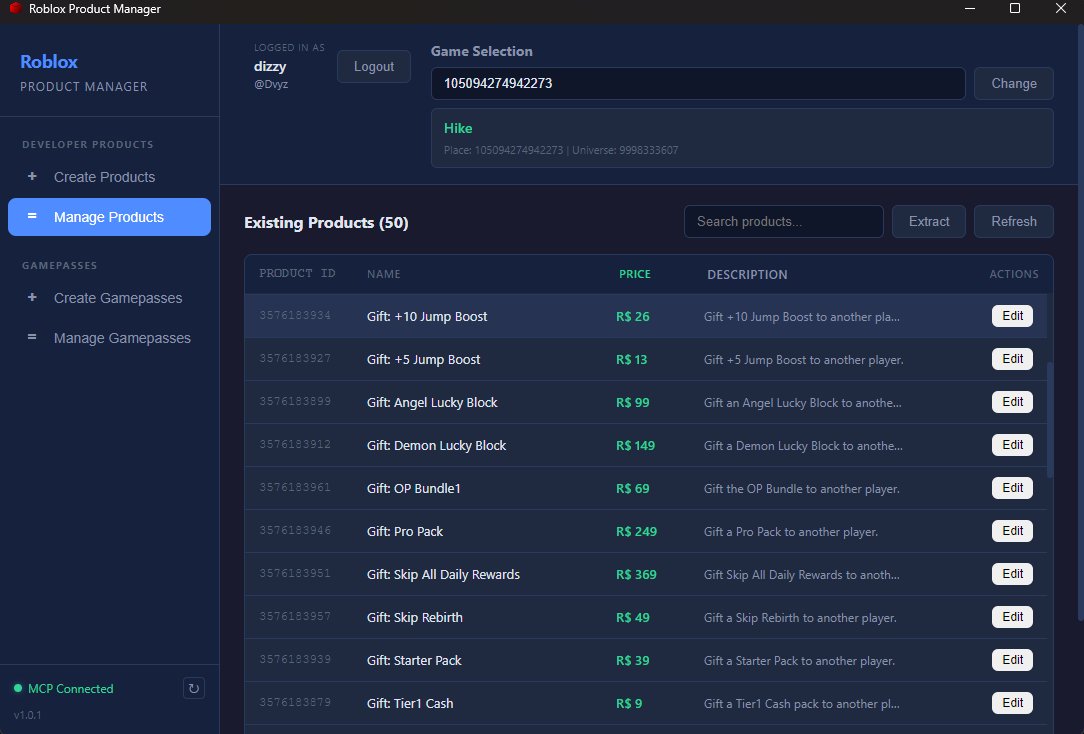Click the PRODUCT ID column header
This screenshot has height=734, width=1084.
tap(297, 274)
